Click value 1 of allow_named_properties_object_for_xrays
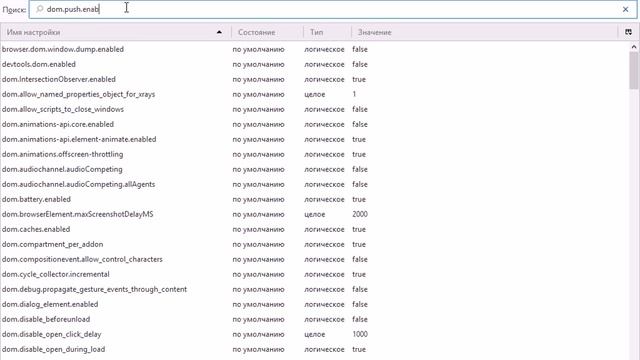Image resolution: width=640 pixels, height=360 pixels. 354,94
